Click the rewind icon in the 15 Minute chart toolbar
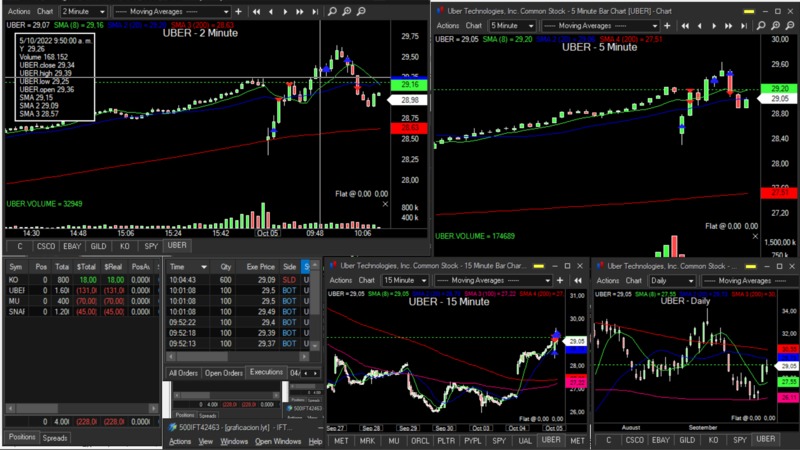This screenshot has width=800, height=450. coord(578,281)
